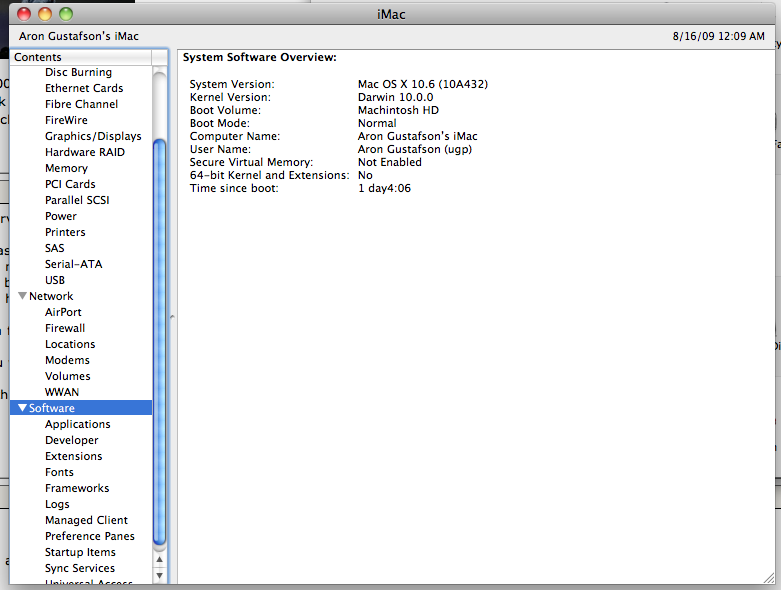
Task: Click the sidebar scroll down arrow
Action: [x=159, y=576]
